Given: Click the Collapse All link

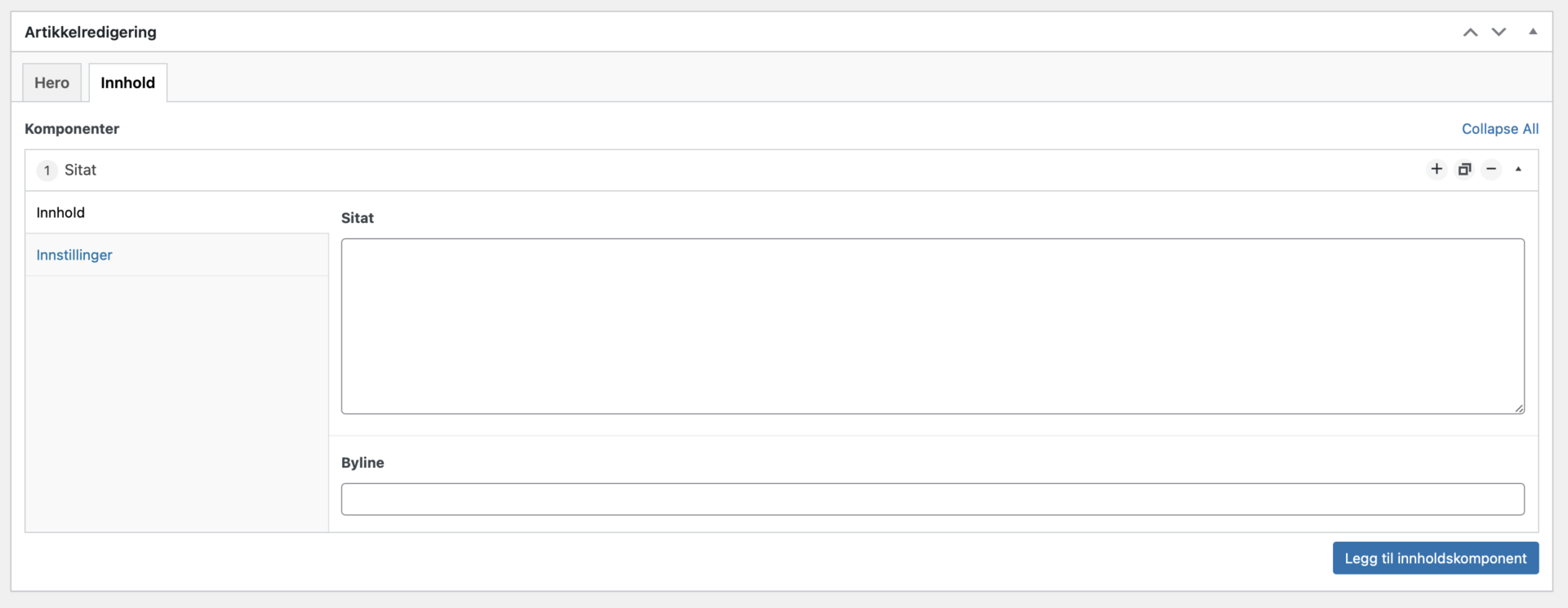Looking at the screenshot, I should pyautogui.click(x=1499, y=129).
